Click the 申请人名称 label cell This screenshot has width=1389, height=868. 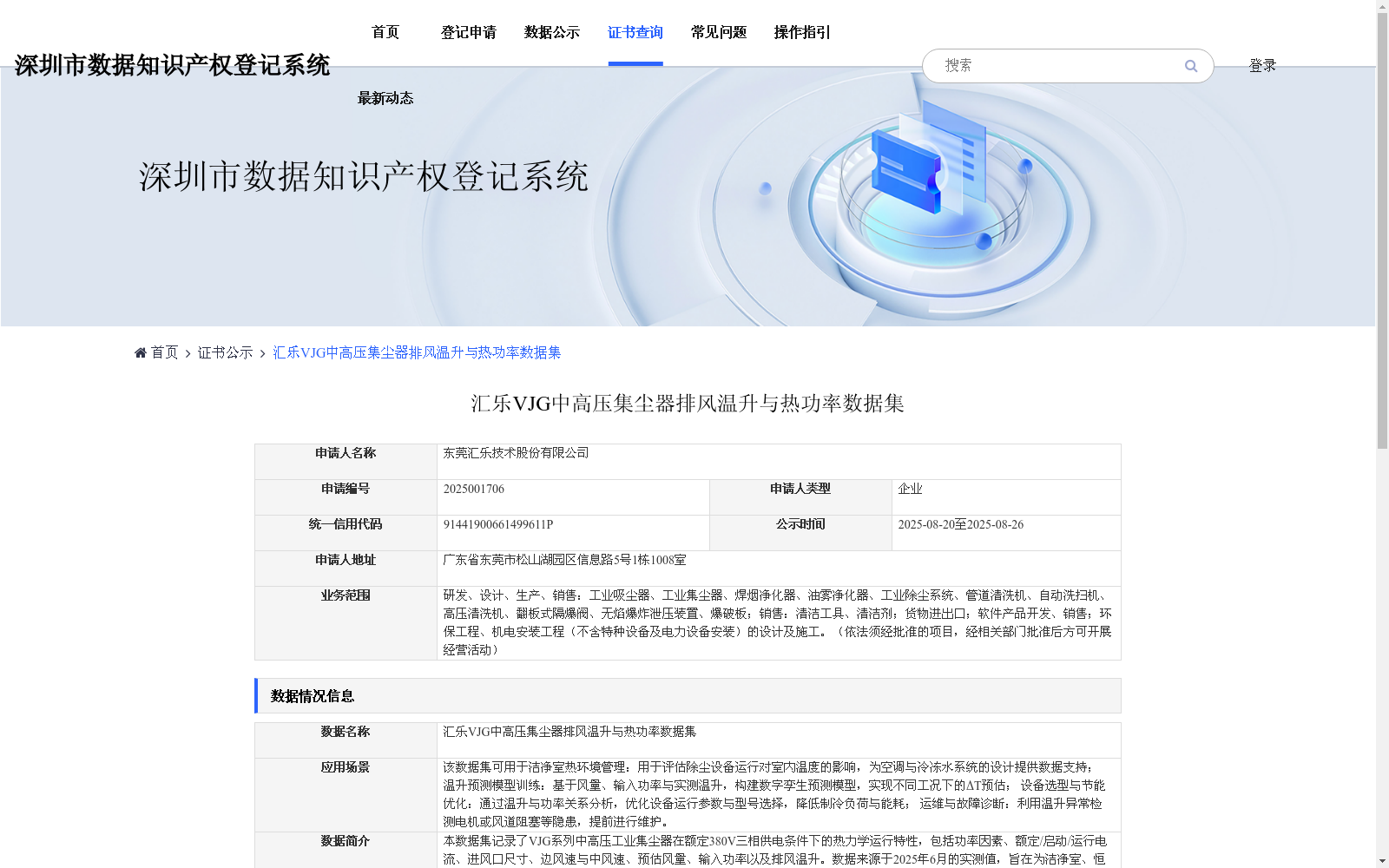346,462
